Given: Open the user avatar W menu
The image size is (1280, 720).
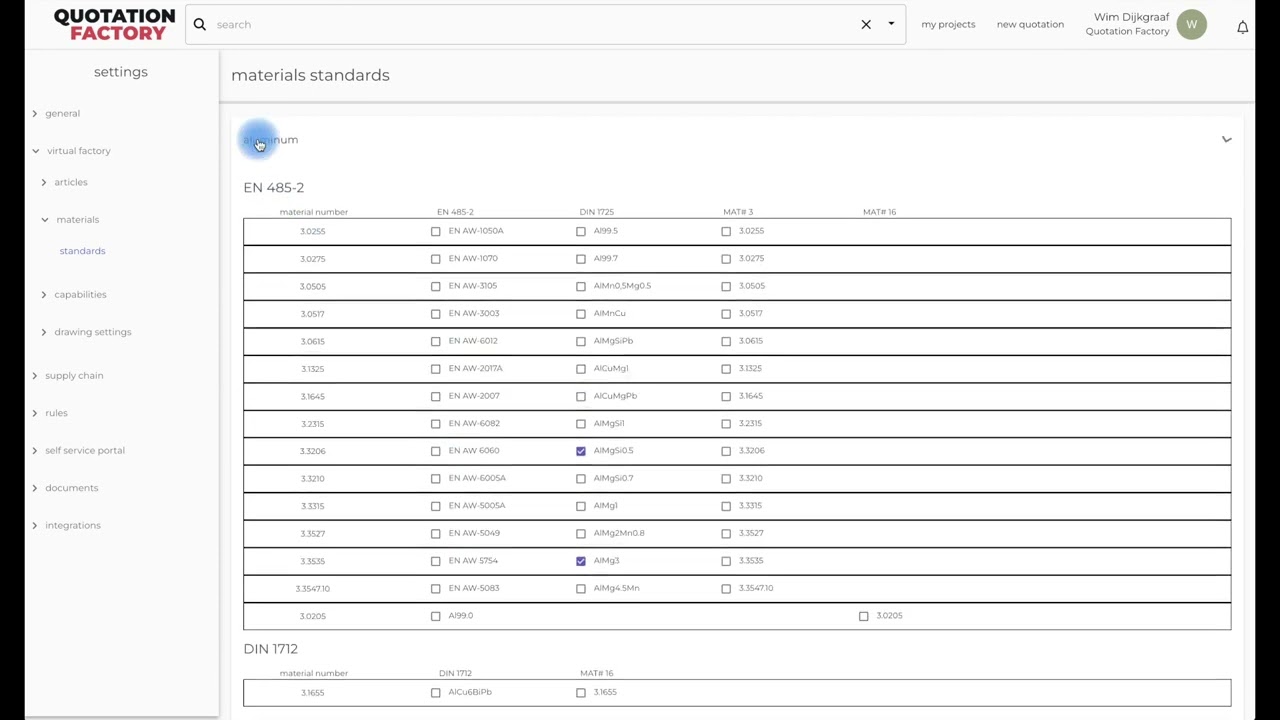Looking at the screenshot, I should 1192,25.
